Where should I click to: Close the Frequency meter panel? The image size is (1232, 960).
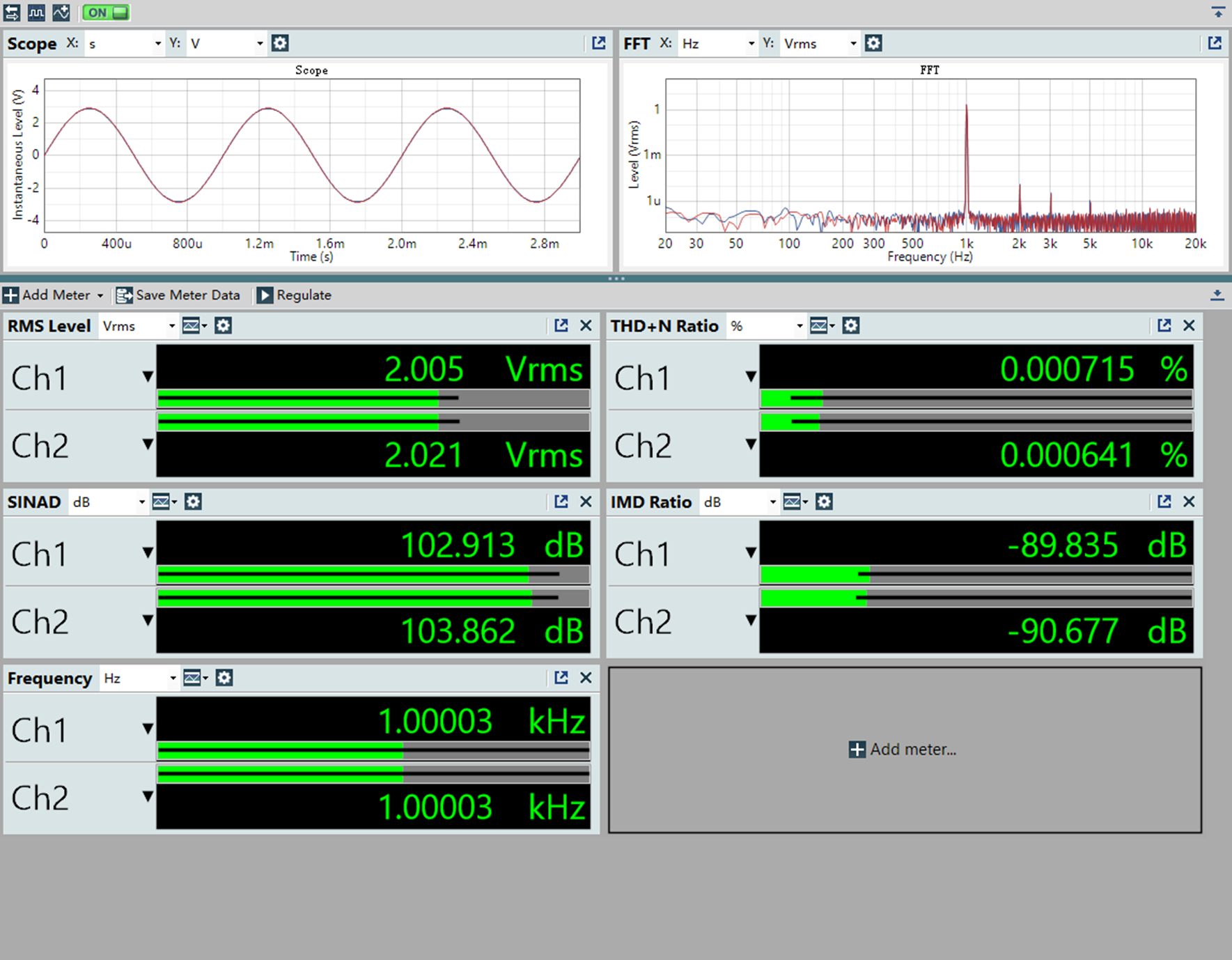[586, 678]
